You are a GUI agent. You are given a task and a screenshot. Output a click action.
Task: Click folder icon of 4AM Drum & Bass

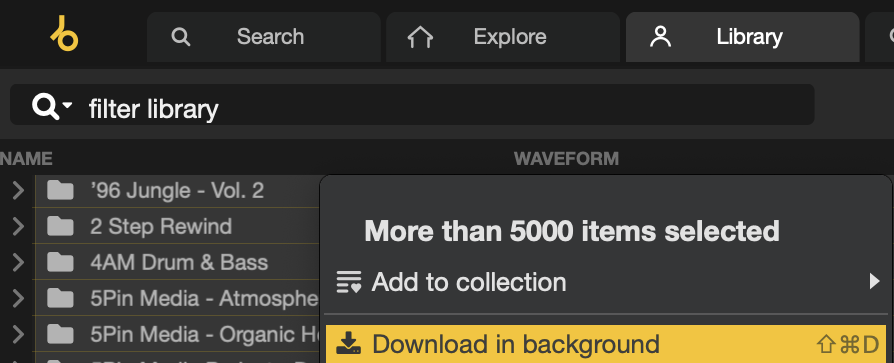point(60,262)
